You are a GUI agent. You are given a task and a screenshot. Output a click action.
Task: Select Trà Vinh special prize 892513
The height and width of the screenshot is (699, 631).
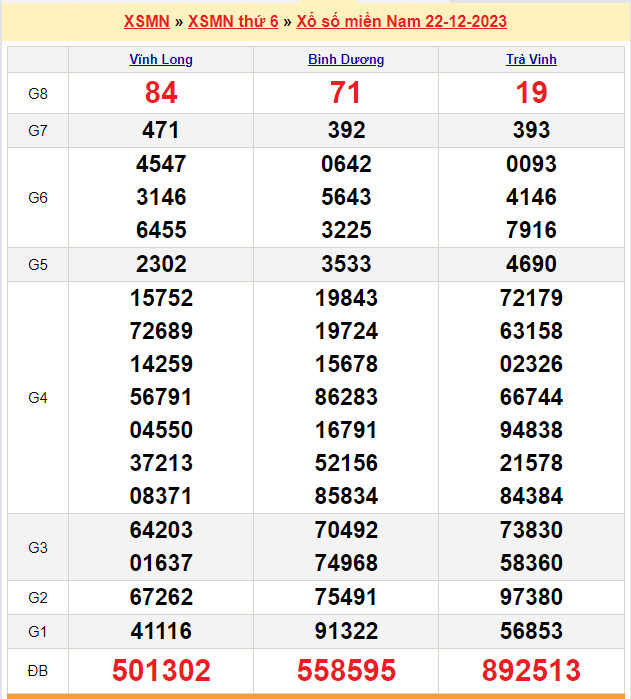[531, 669]
